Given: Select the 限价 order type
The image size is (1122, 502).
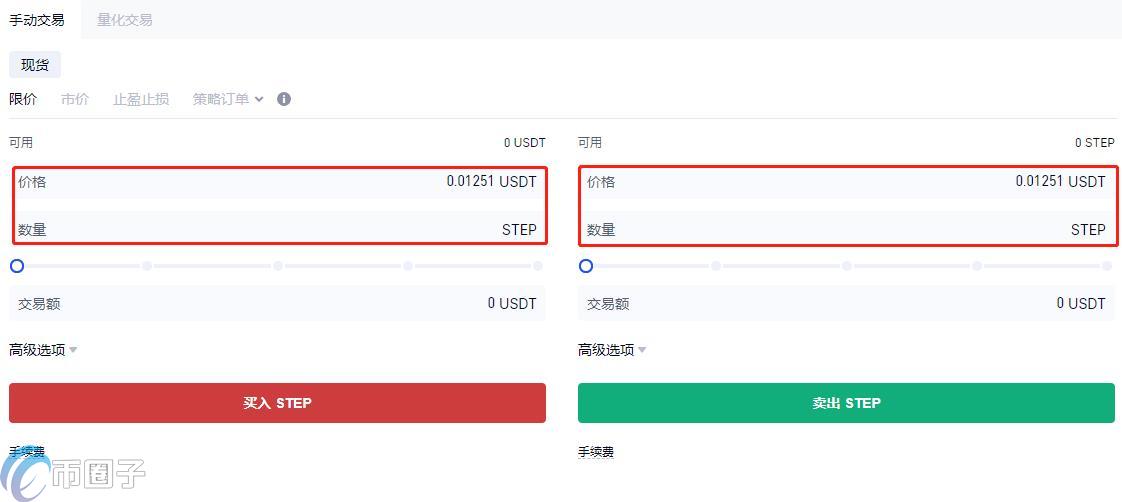Looking at the screenshot, I should pyautogui.click(x=23, y=99).
